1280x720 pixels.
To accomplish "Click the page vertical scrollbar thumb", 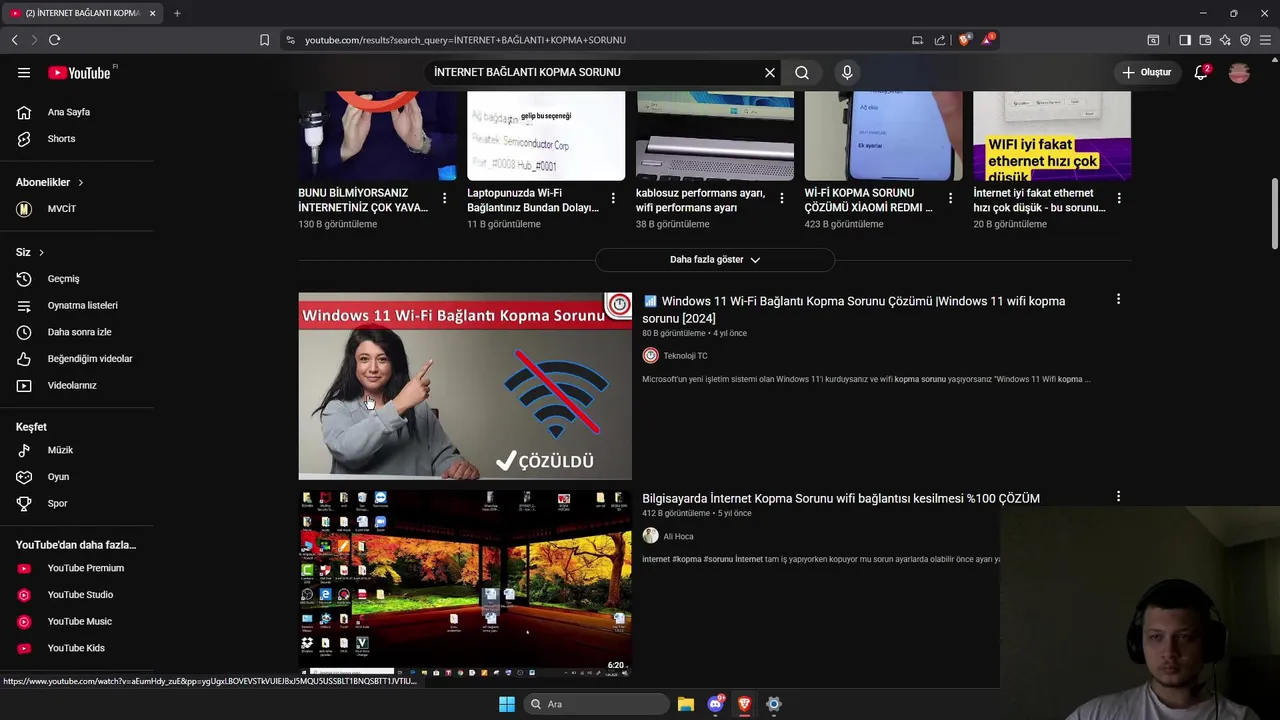I will coord(1274,214).
